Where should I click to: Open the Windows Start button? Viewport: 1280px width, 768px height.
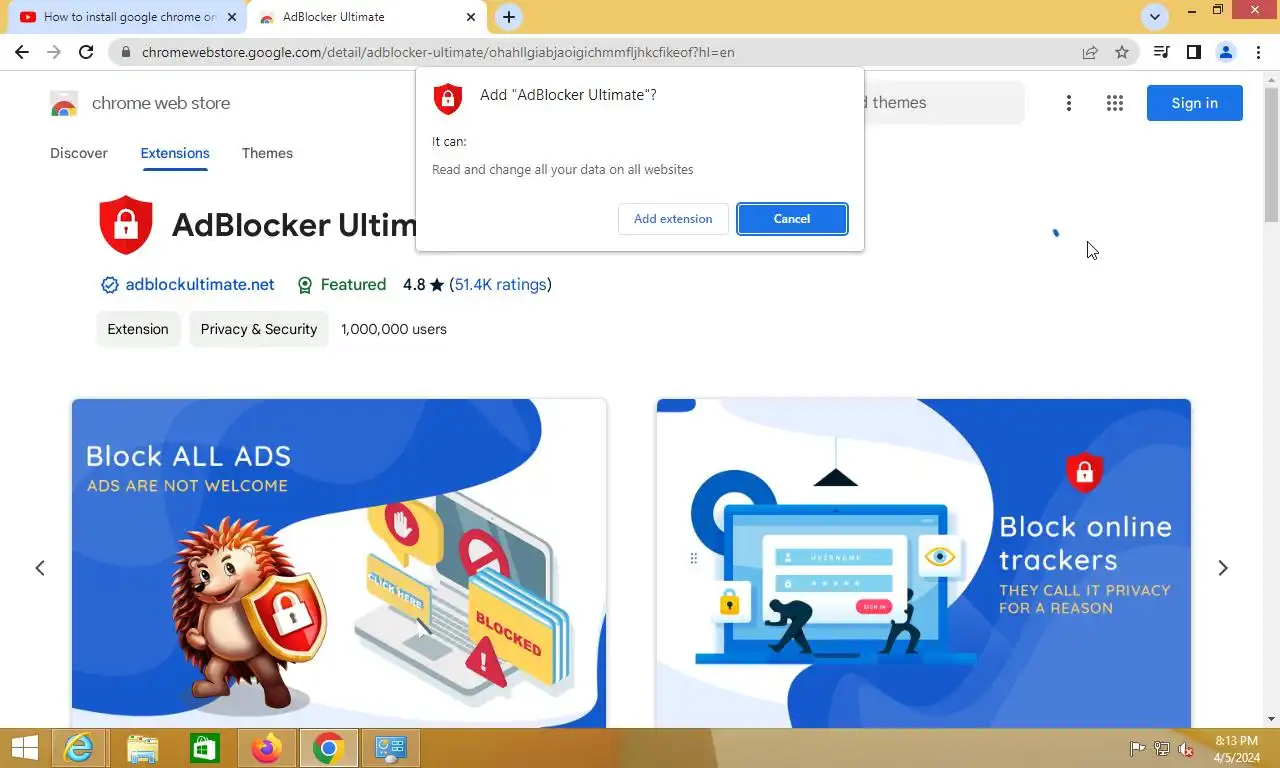pos(24,748)
